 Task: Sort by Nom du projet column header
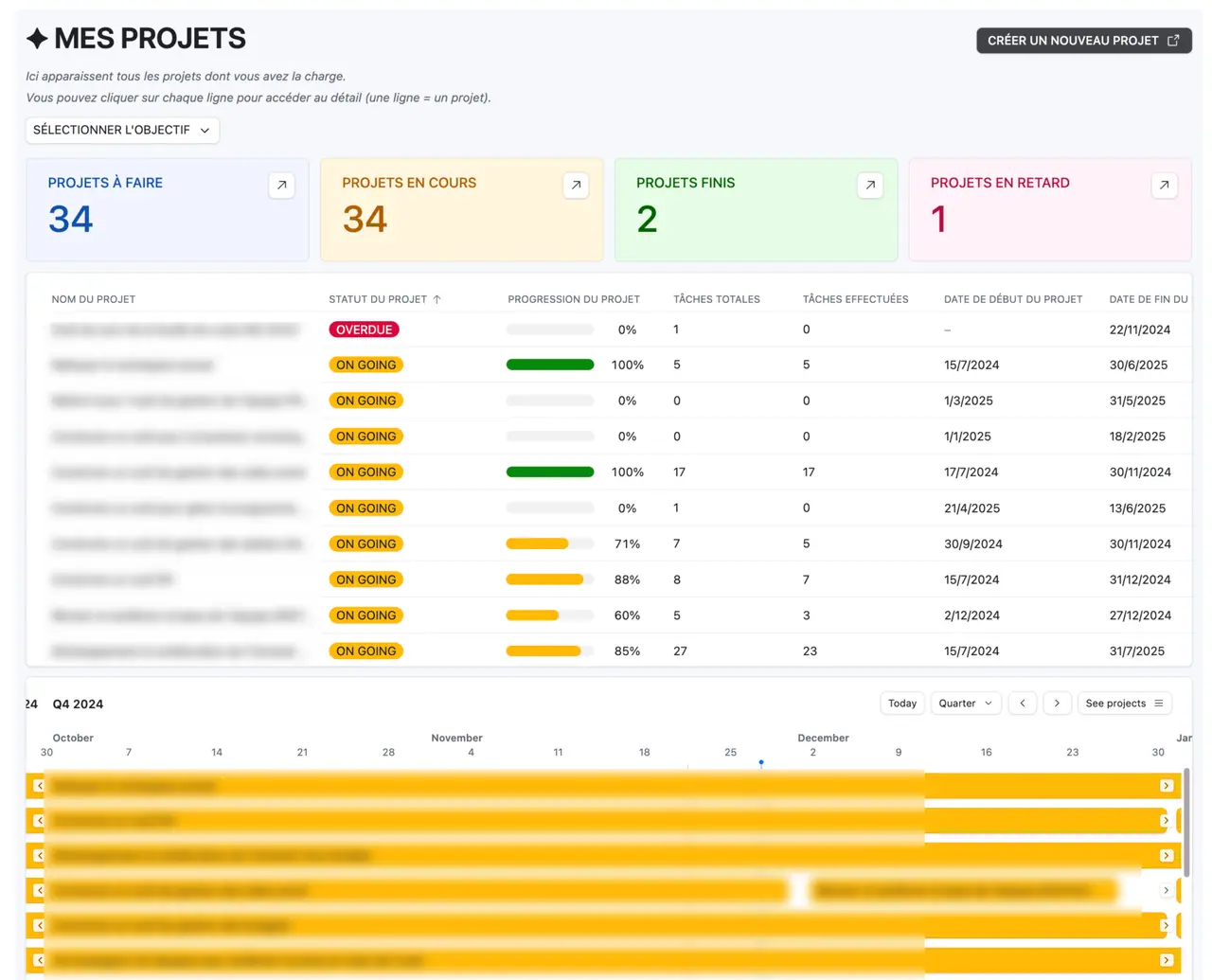point(94,299)
